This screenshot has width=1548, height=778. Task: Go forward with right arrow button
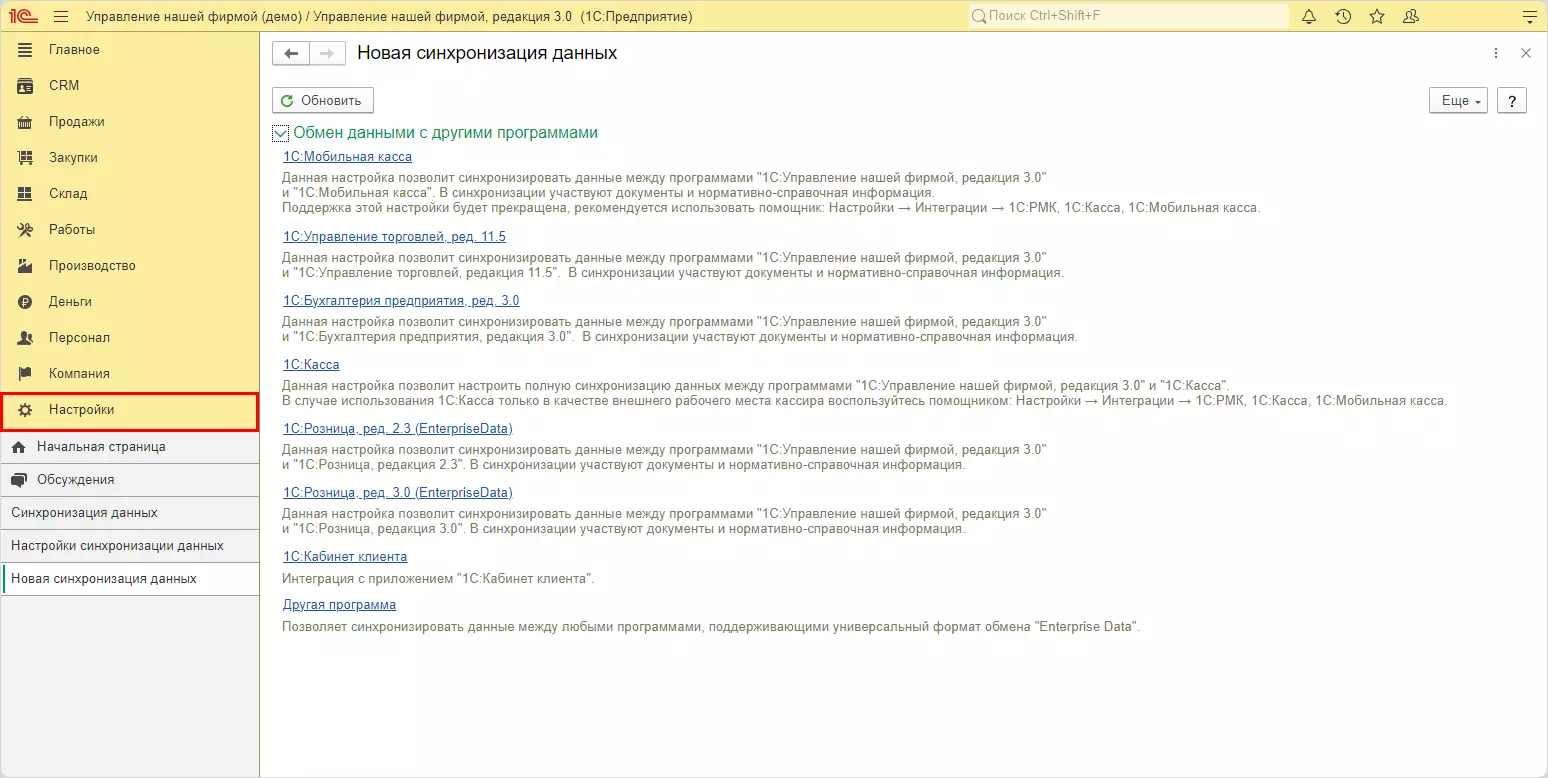click(327, 54)
